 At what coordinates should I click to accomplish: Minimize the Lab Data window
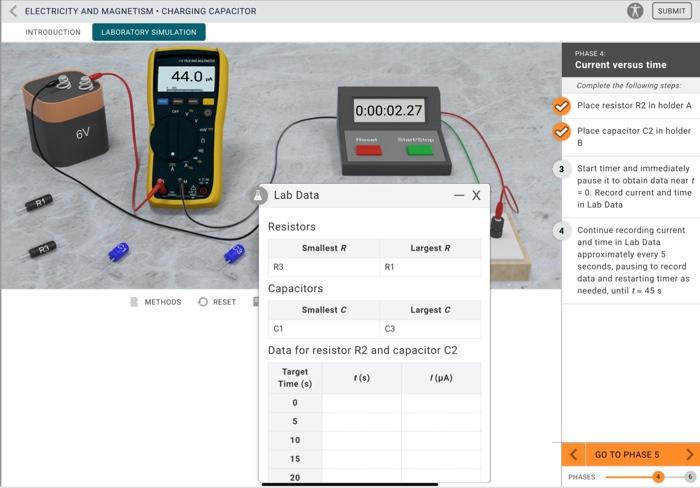coord(458,195)
